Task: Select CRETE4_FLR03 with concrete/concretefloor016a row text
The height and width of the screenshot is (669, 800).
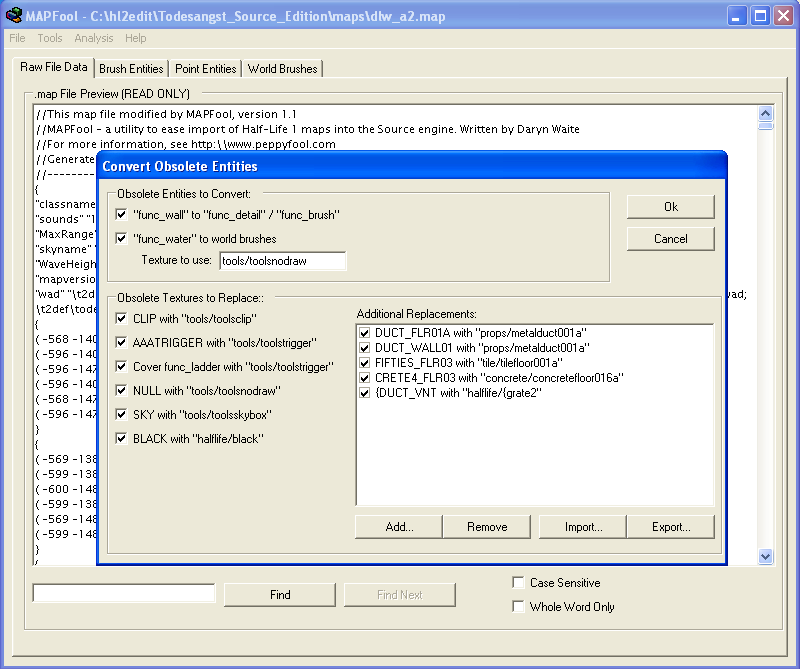Action: (x=499, y=378)
